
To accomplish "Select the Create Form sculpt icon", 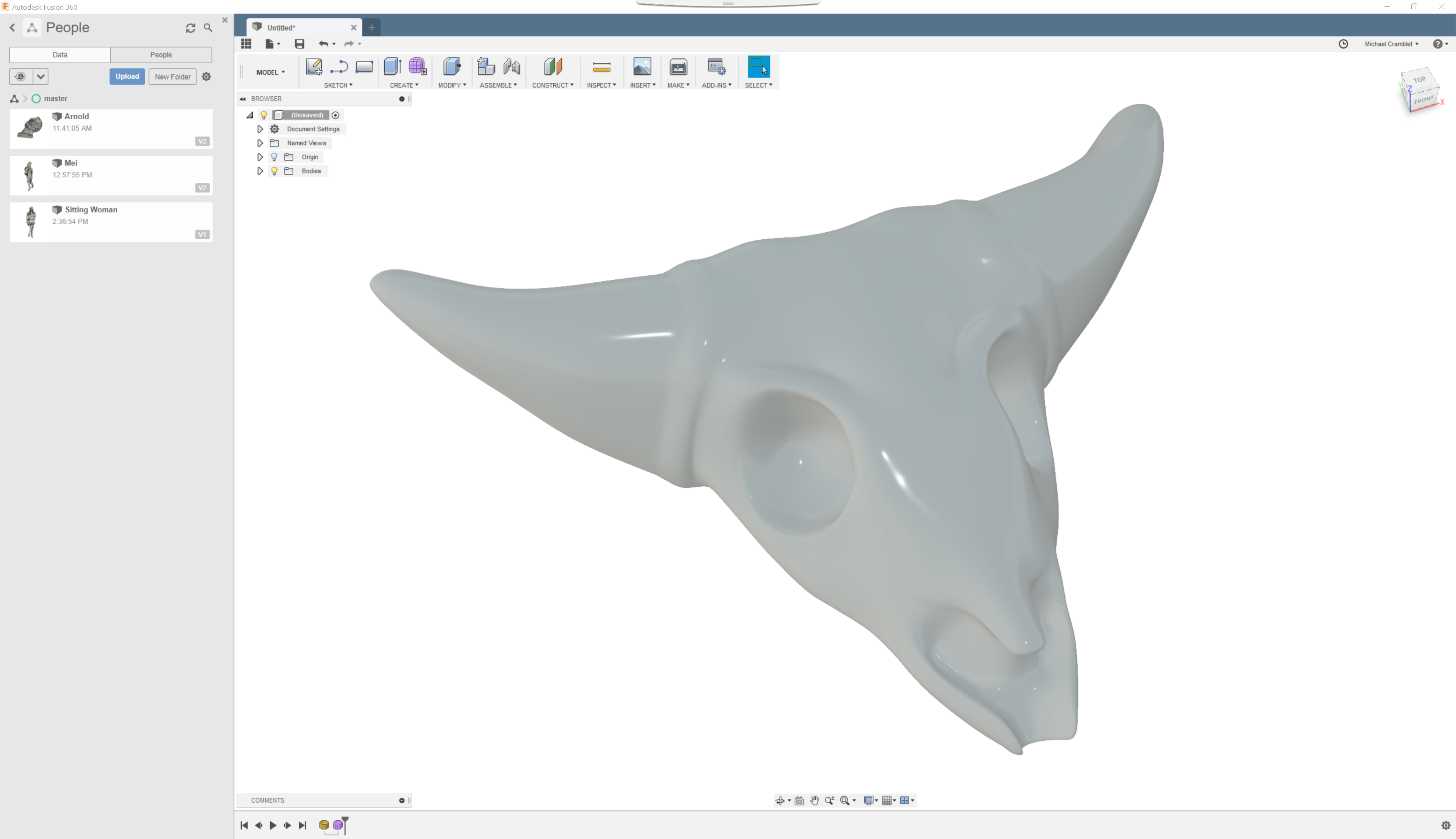I will coord(417,67).
